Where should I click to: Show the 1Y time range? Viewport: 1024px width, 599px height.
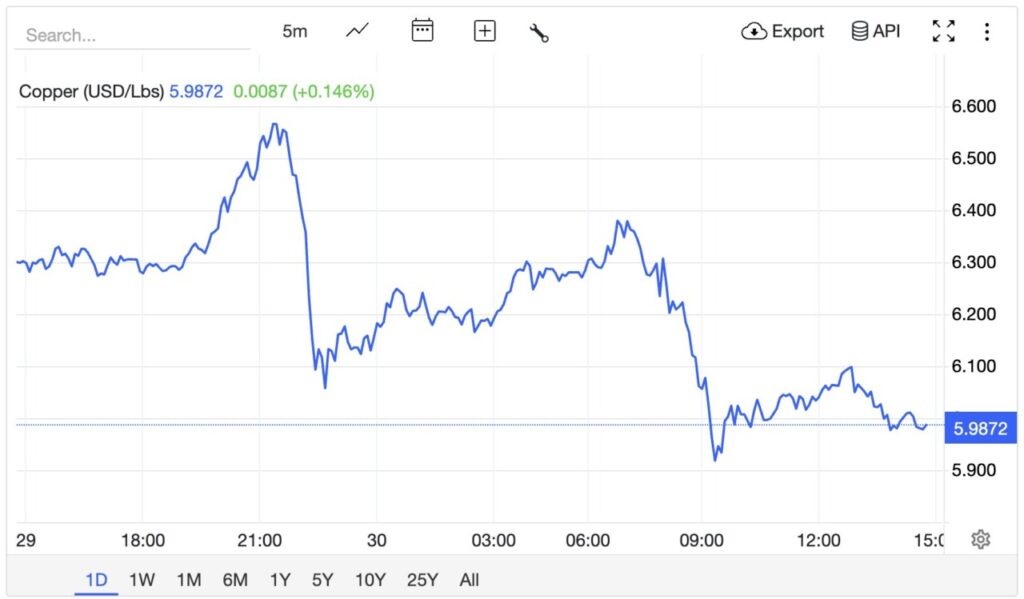coord(280,580)
